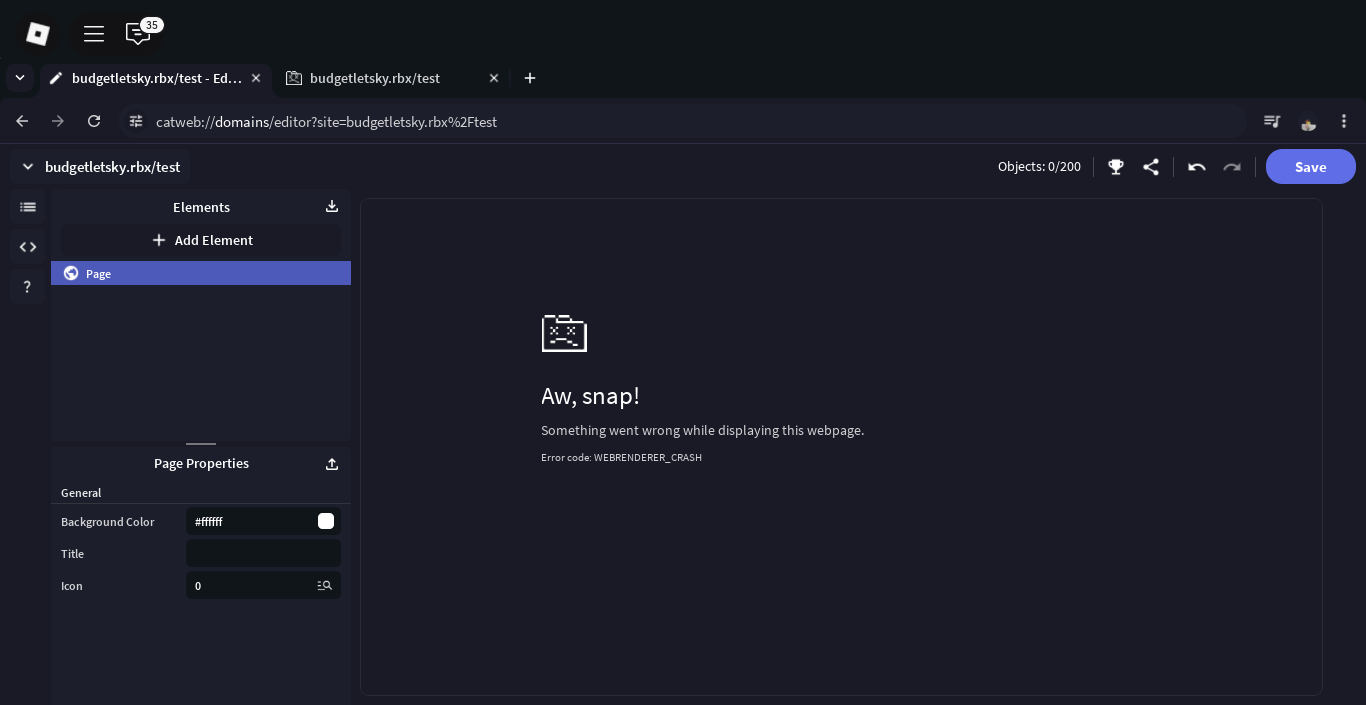Open the icon search magnifier in the Icon field
Image resolution: width=1366 pixels, height=705 pixels.
(x=325, y=585)
